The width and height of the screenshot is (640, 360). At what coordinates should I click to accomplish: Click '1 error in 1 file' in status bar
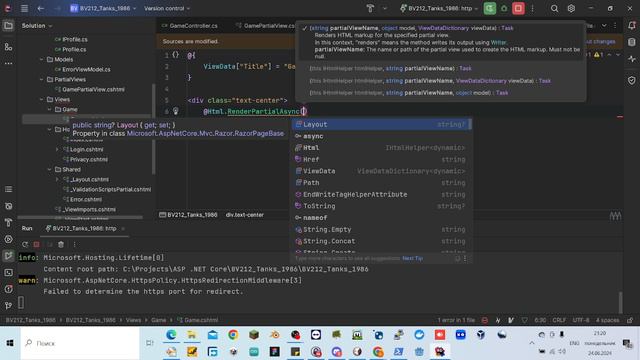456,320
